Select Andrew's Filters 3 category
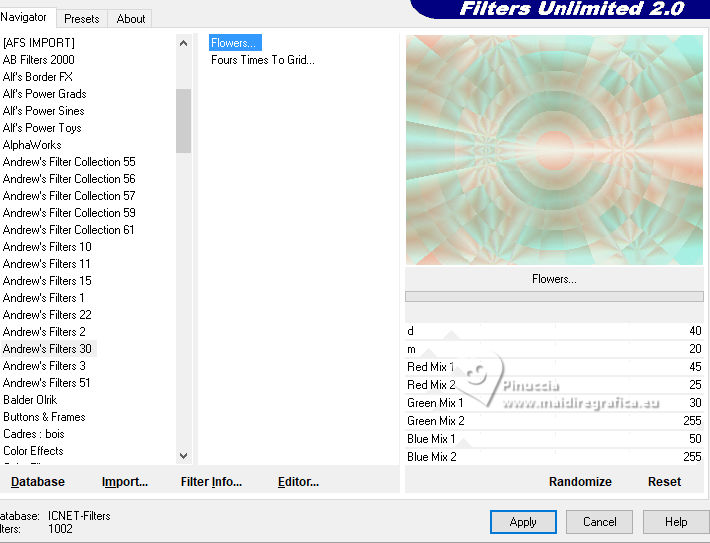This screenshot has width=710, height=543. [44, 365]
